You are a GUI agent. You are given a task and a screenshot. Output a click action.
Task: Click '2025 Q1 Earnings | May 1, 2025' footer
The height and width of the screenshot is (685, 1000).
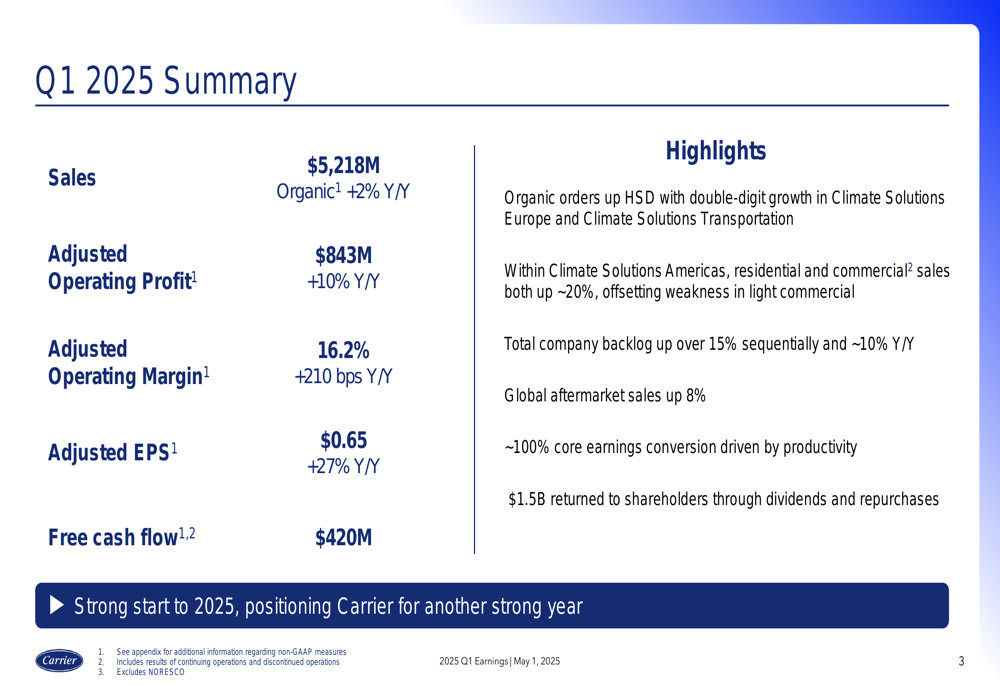(x=499, y=661)
